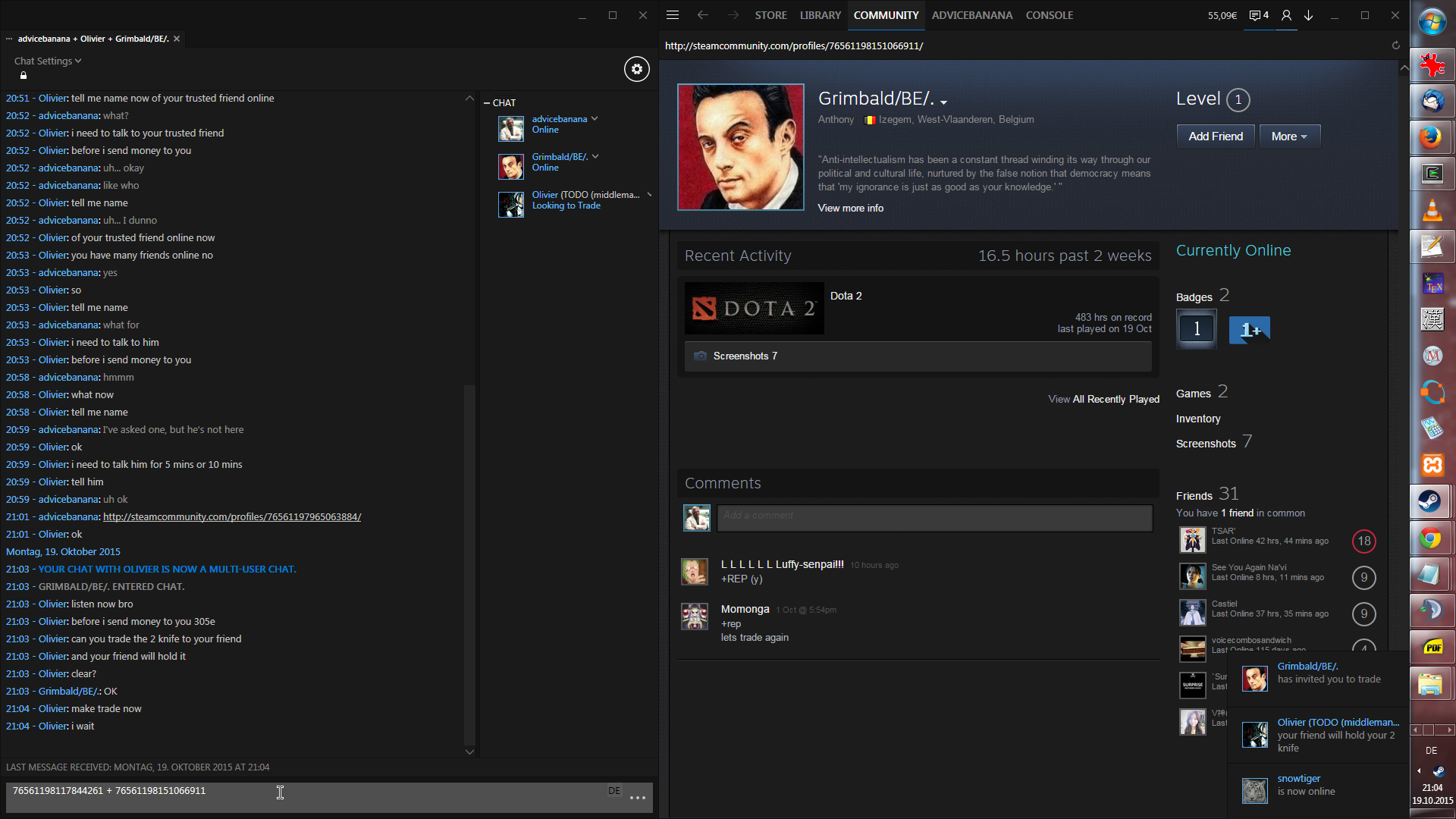Open the chat gear settings icon
The height and width of the screenshot is (819, 1456).
[636, 69]
